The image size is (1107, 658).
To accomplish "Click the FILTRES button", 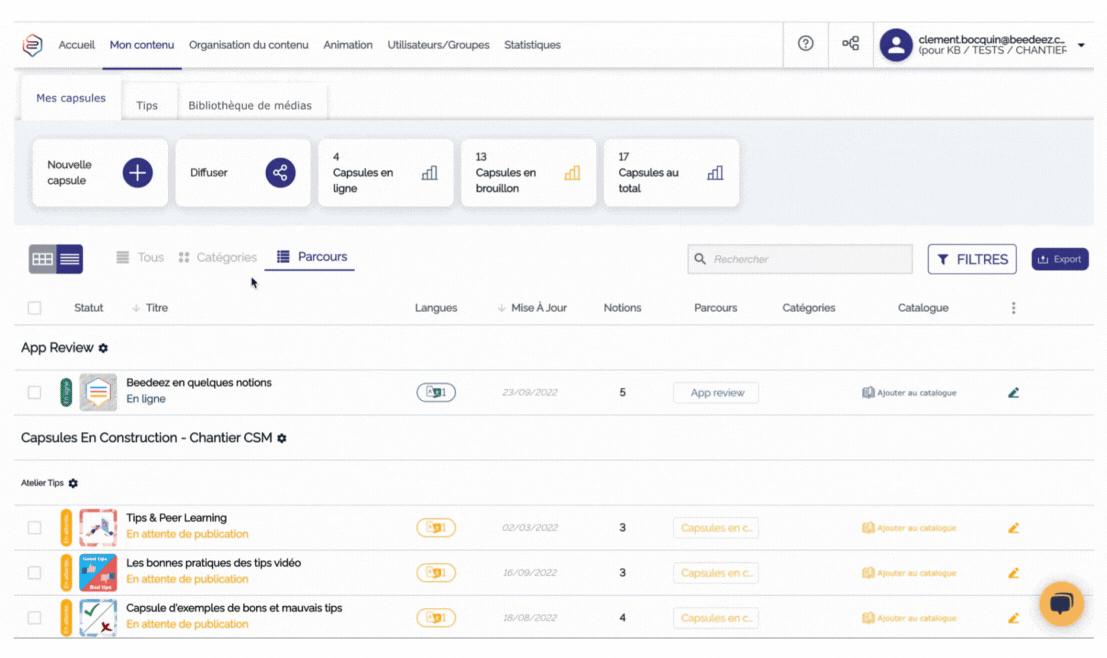I will (x=971, y=259).
